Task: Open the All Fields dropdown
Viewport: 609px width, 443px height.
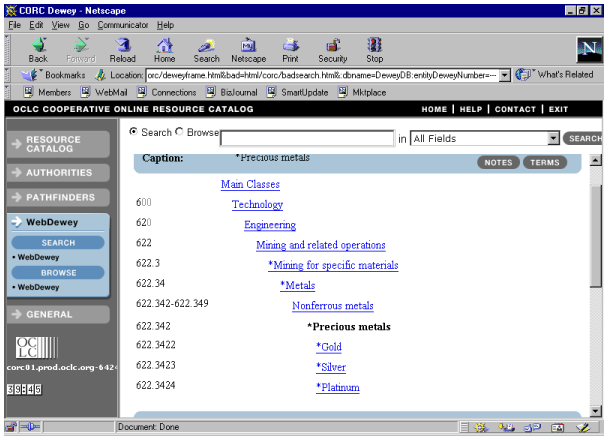Action: [485, 139]
